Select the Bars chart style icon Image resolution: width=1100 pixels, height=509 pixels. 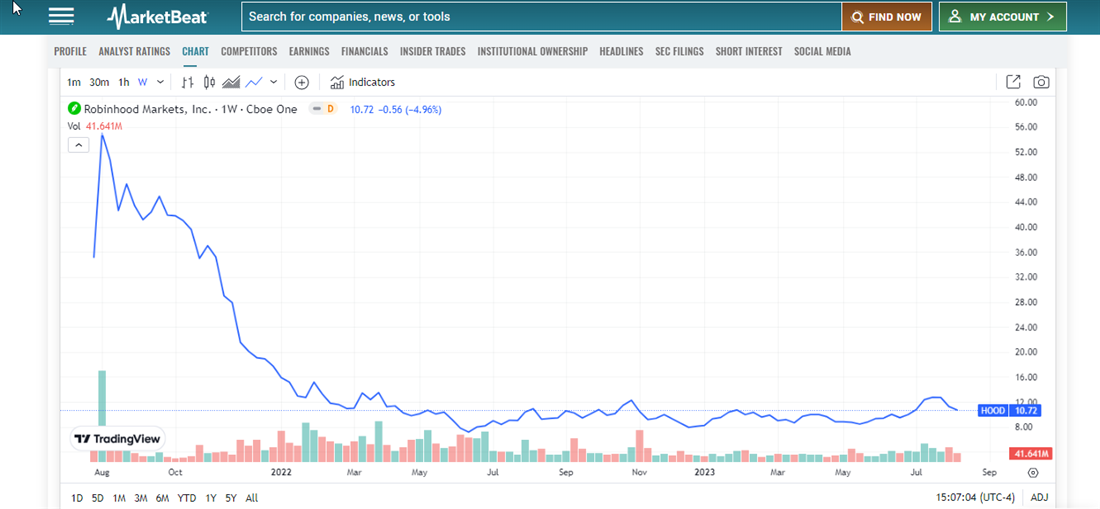click(x=188, y=82)
